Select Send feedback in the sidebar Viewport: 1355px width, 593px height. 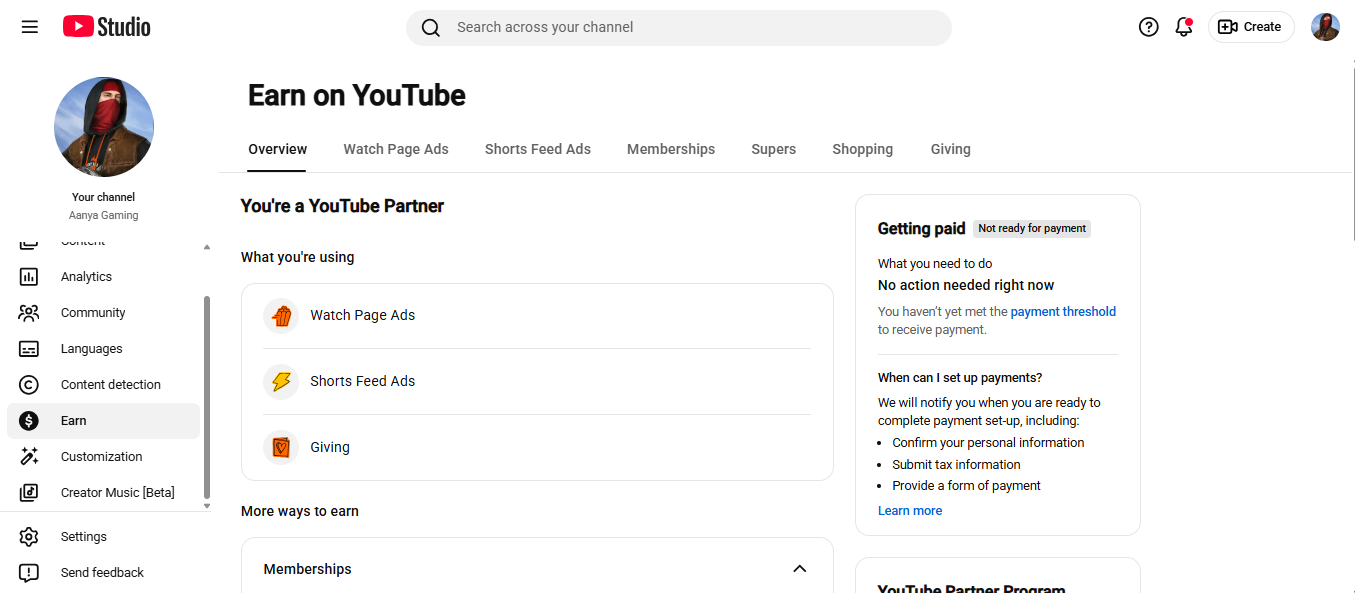coord(104,573)
